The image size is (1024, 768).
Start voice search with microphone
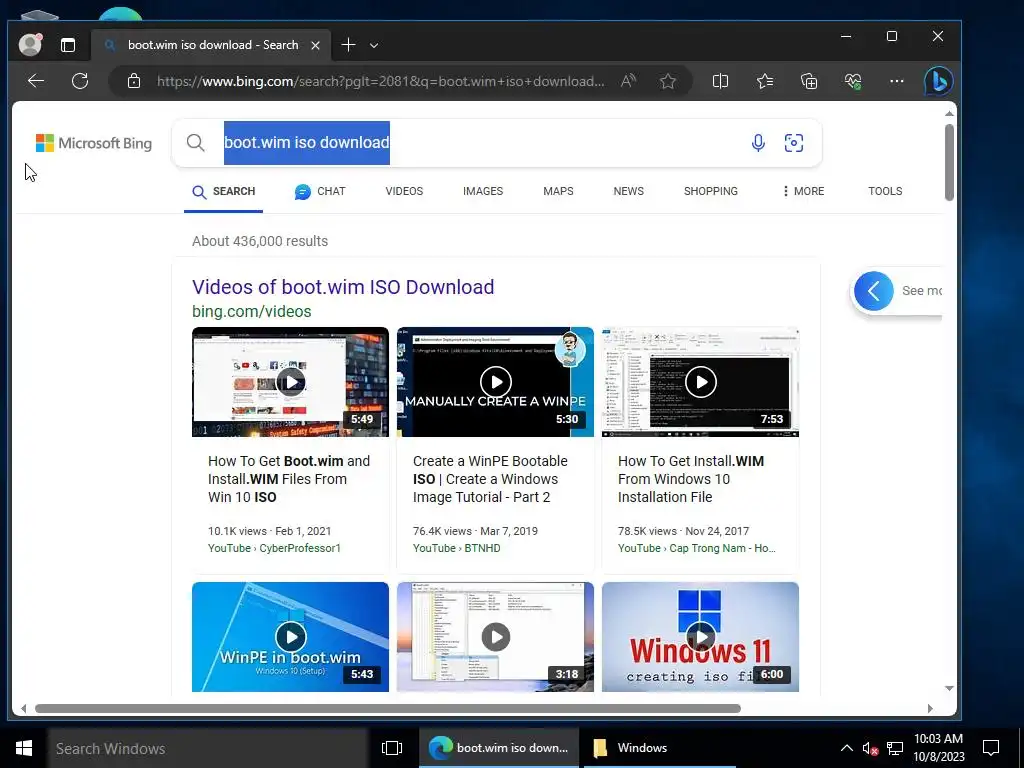pyautogui.click(x=758, y=142)
